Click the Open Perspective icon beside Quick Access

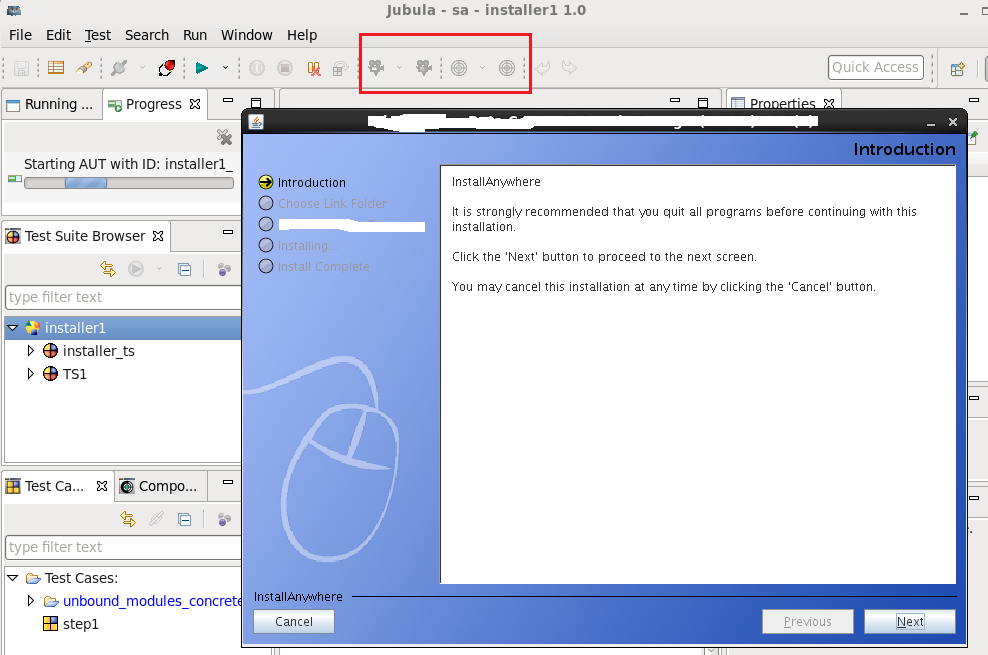pyautogui.click(x=958, y=69)
